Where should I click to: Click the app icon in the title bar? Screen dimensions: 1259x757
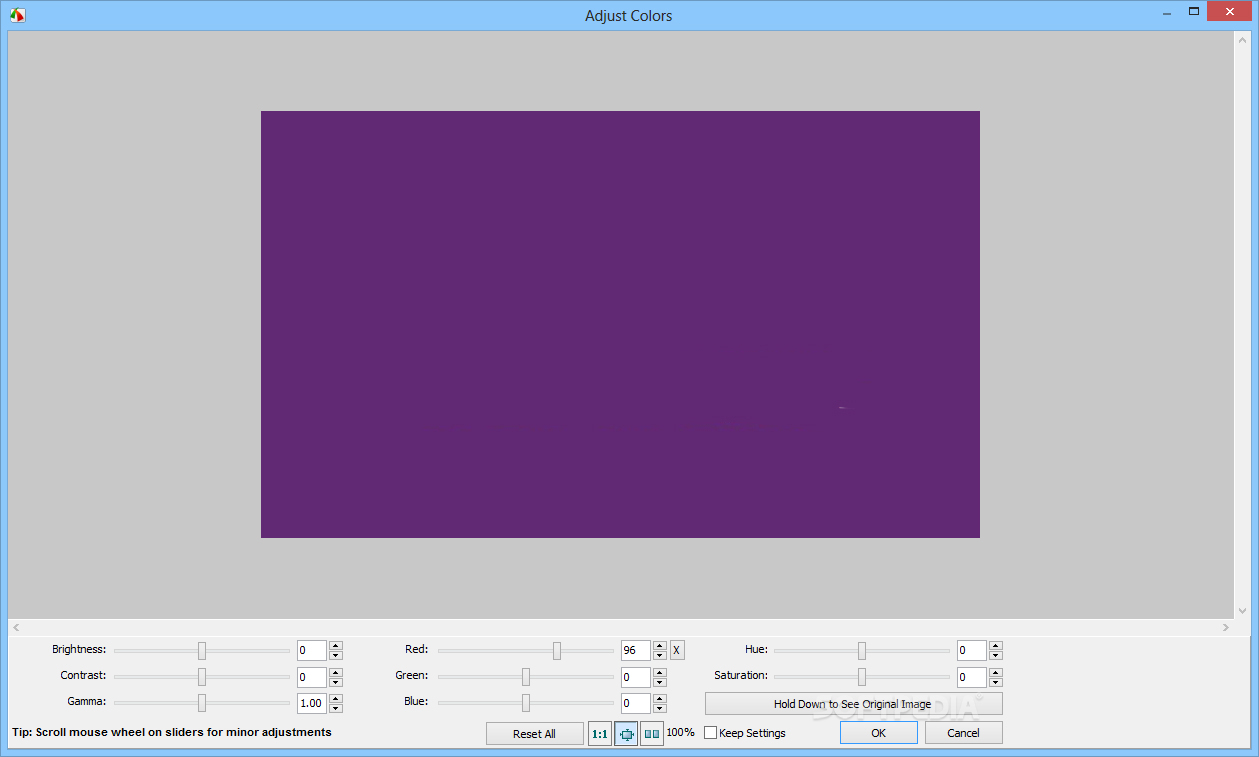(17, 15)
